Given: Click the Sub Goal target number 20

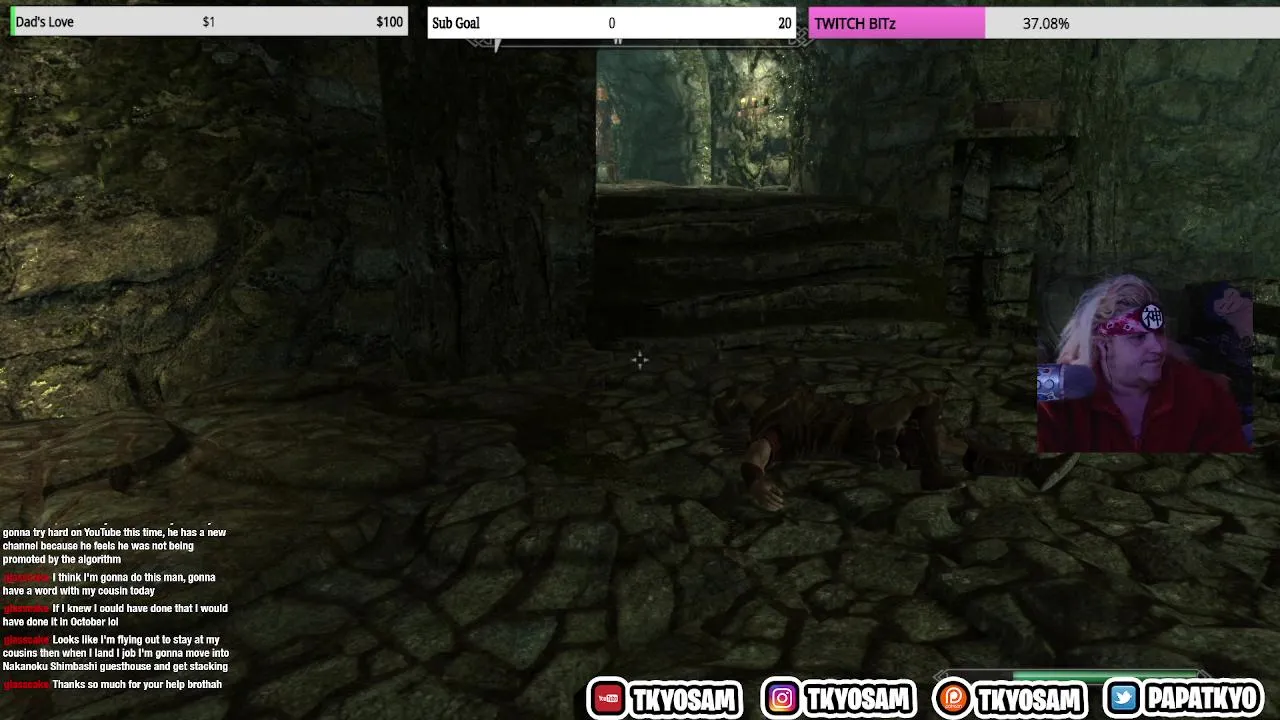Looking at the screenshot, I should [784, 23].
